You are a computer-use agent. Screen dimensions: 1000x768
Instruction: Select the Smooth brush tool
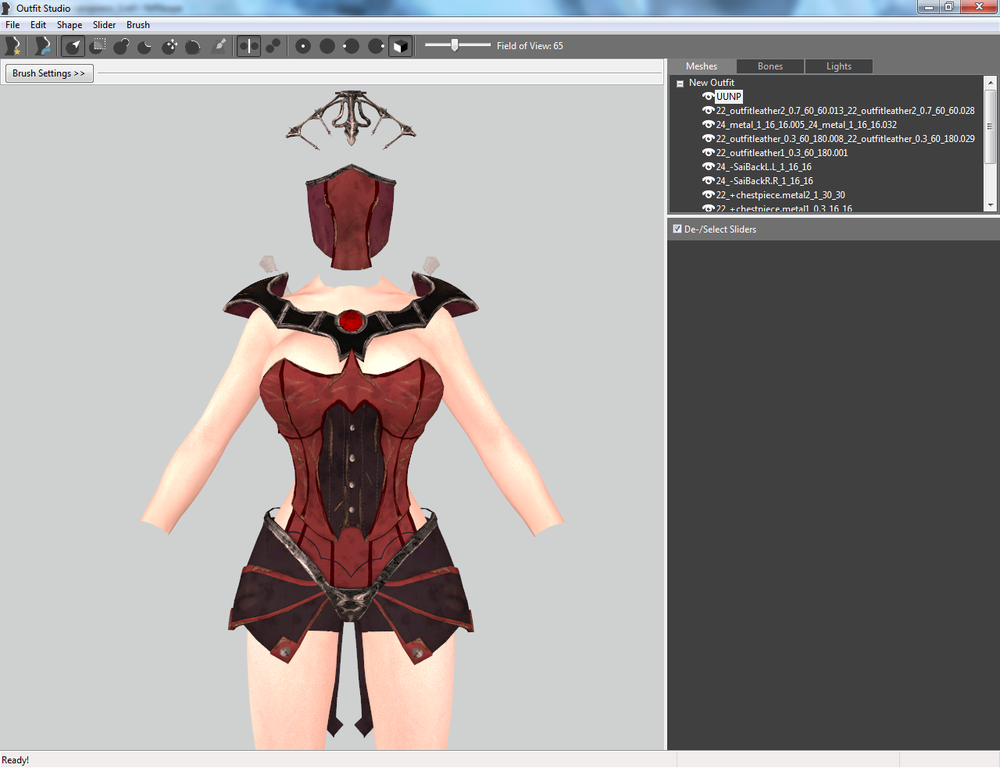[193, 46]
